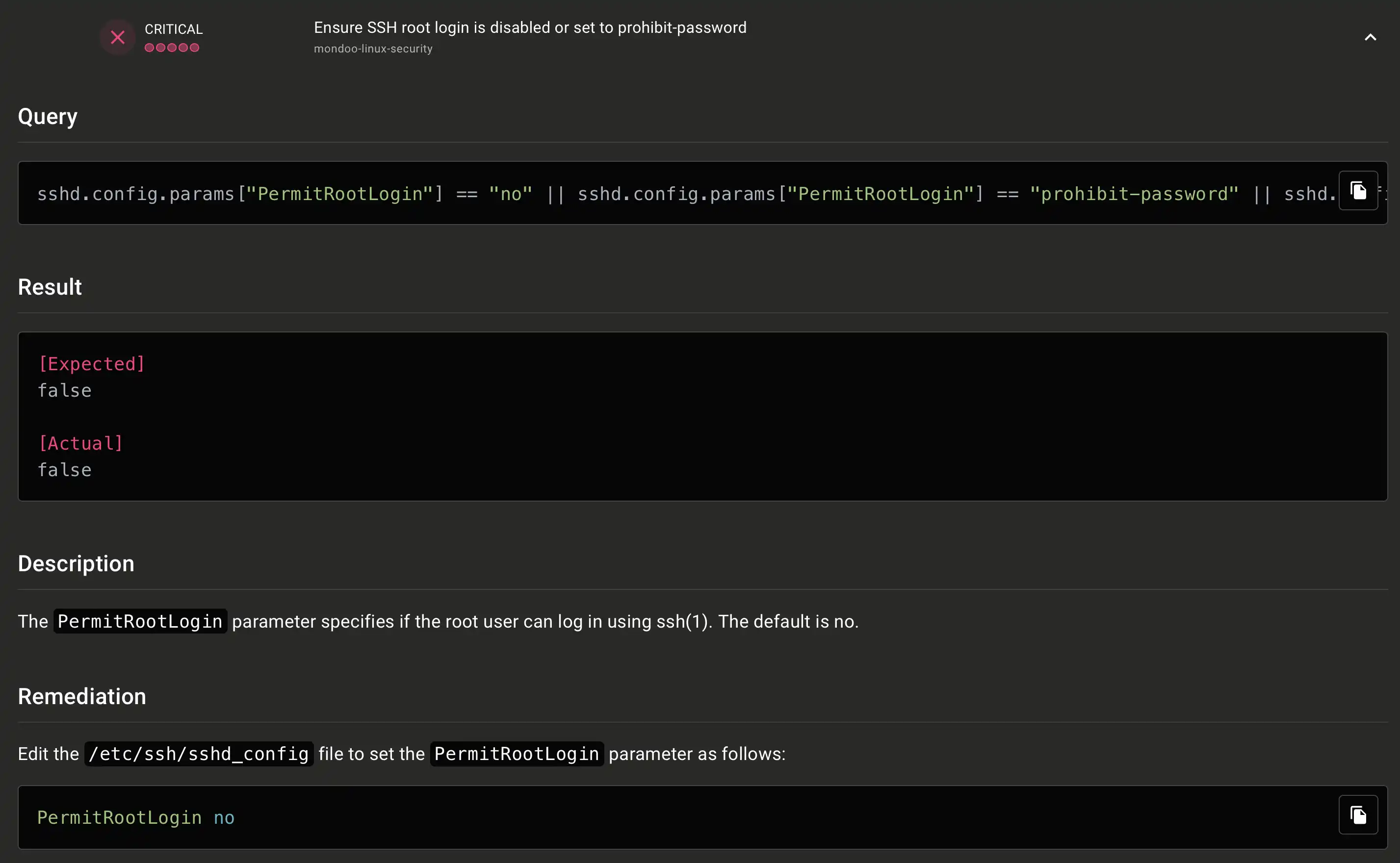Click the copy button in remediation section
Image resolution: width=1400 pixels, height=863 pixels.
pyautogui.click(x=1357, y=817)
